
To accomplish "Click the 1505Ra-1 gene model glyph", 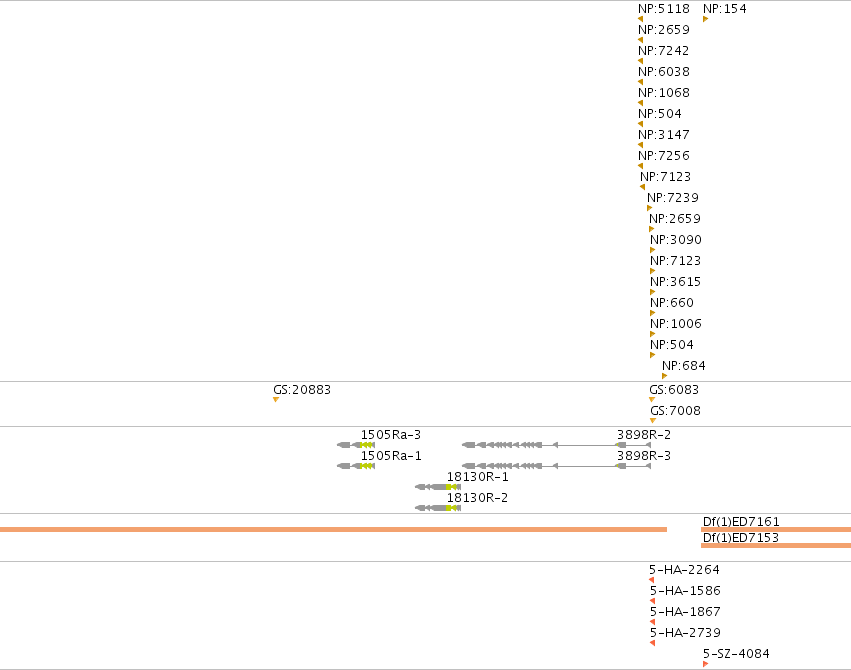I will 356,466.
